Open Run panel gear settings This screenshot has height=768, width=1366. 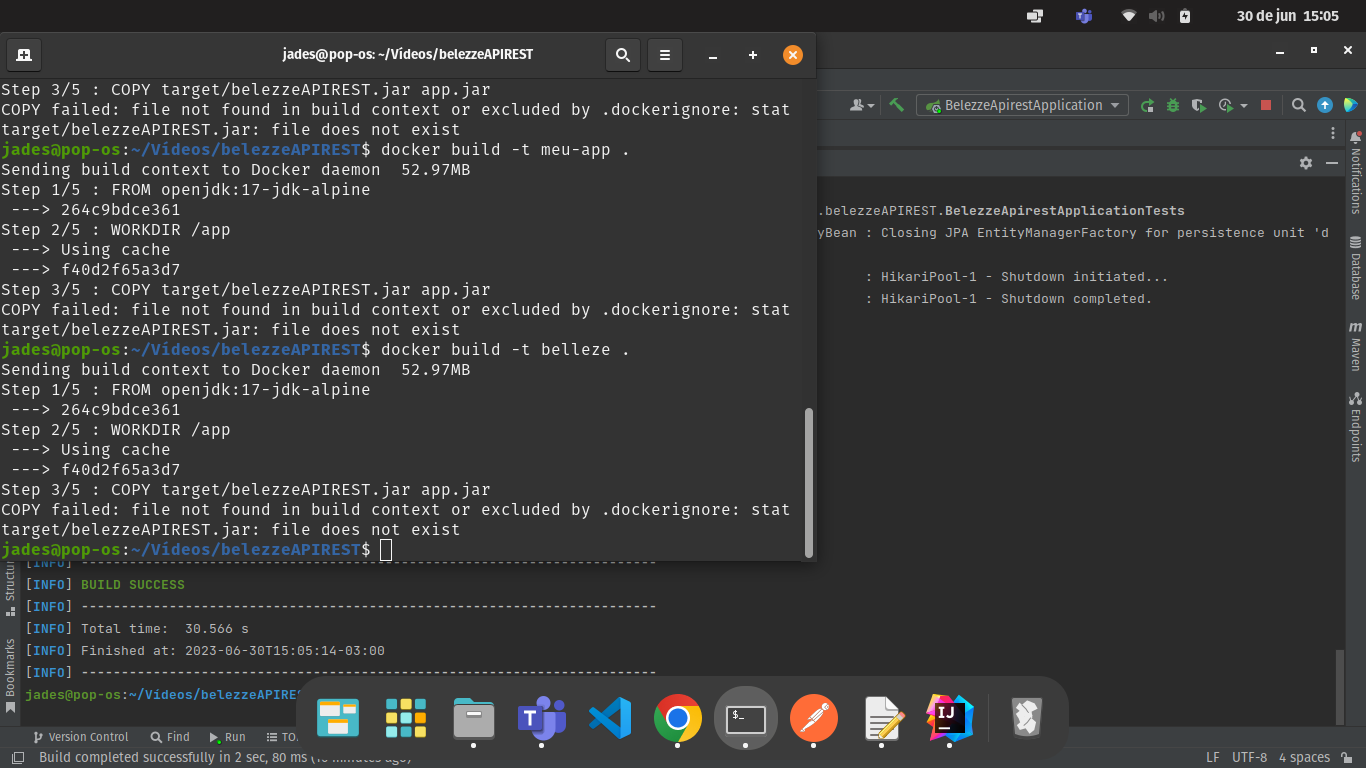coord(1306,162)
